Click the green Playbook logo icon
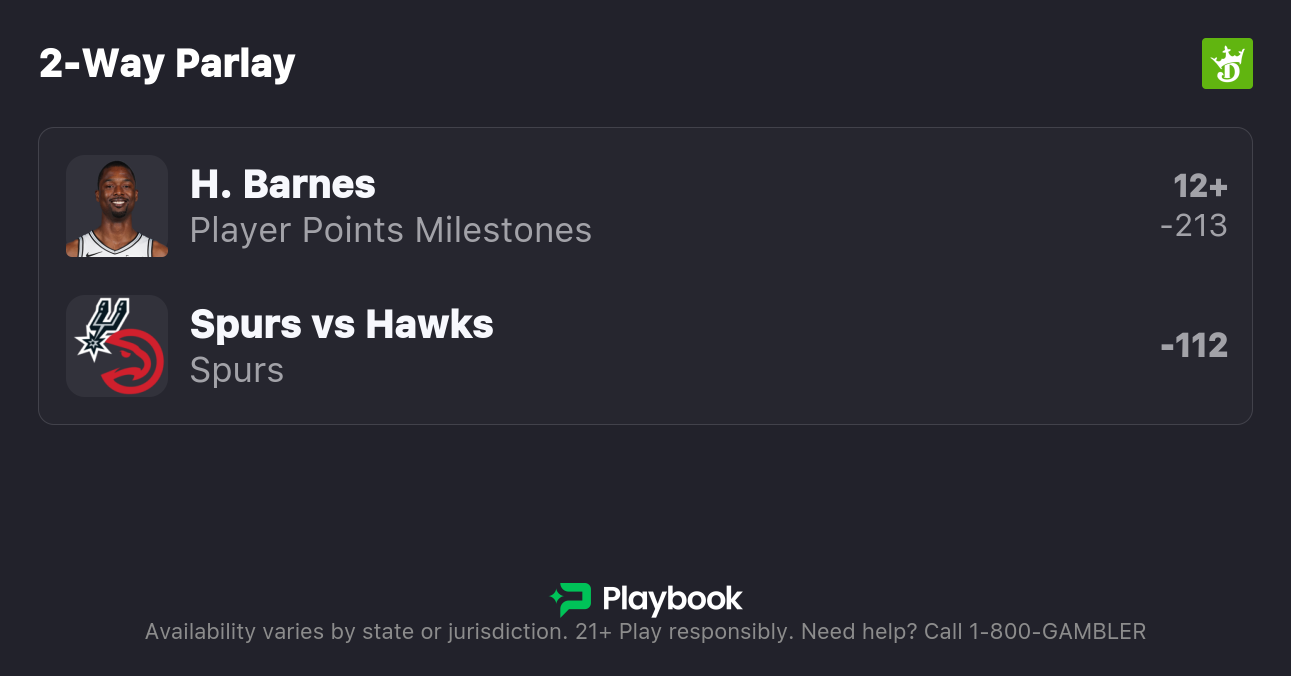The height and width of the screenshot is (676, 1291). click(x=576, y=599)
